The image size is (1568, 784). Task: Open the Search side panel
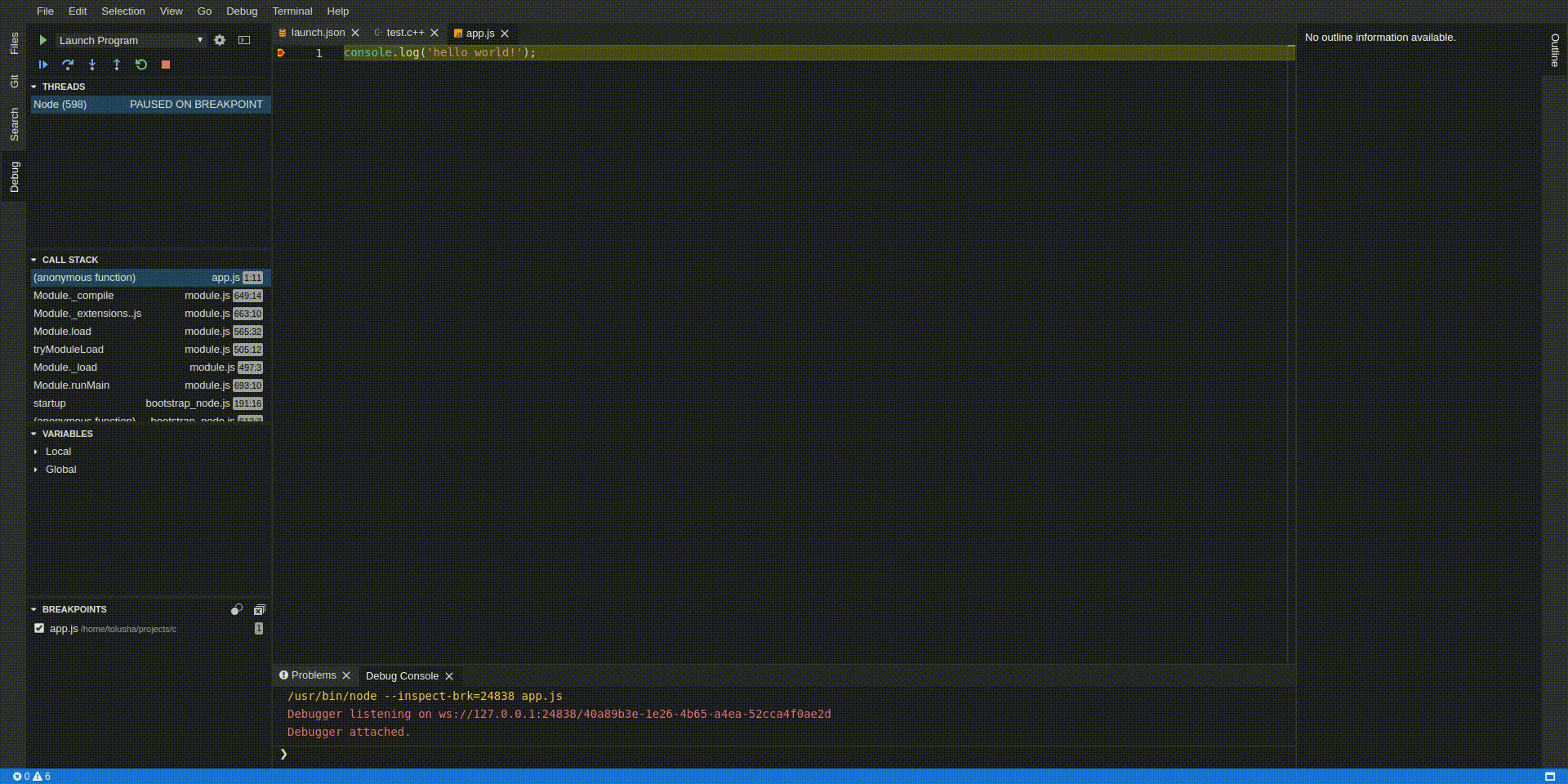pyautogui.click(x=14, y=124)
